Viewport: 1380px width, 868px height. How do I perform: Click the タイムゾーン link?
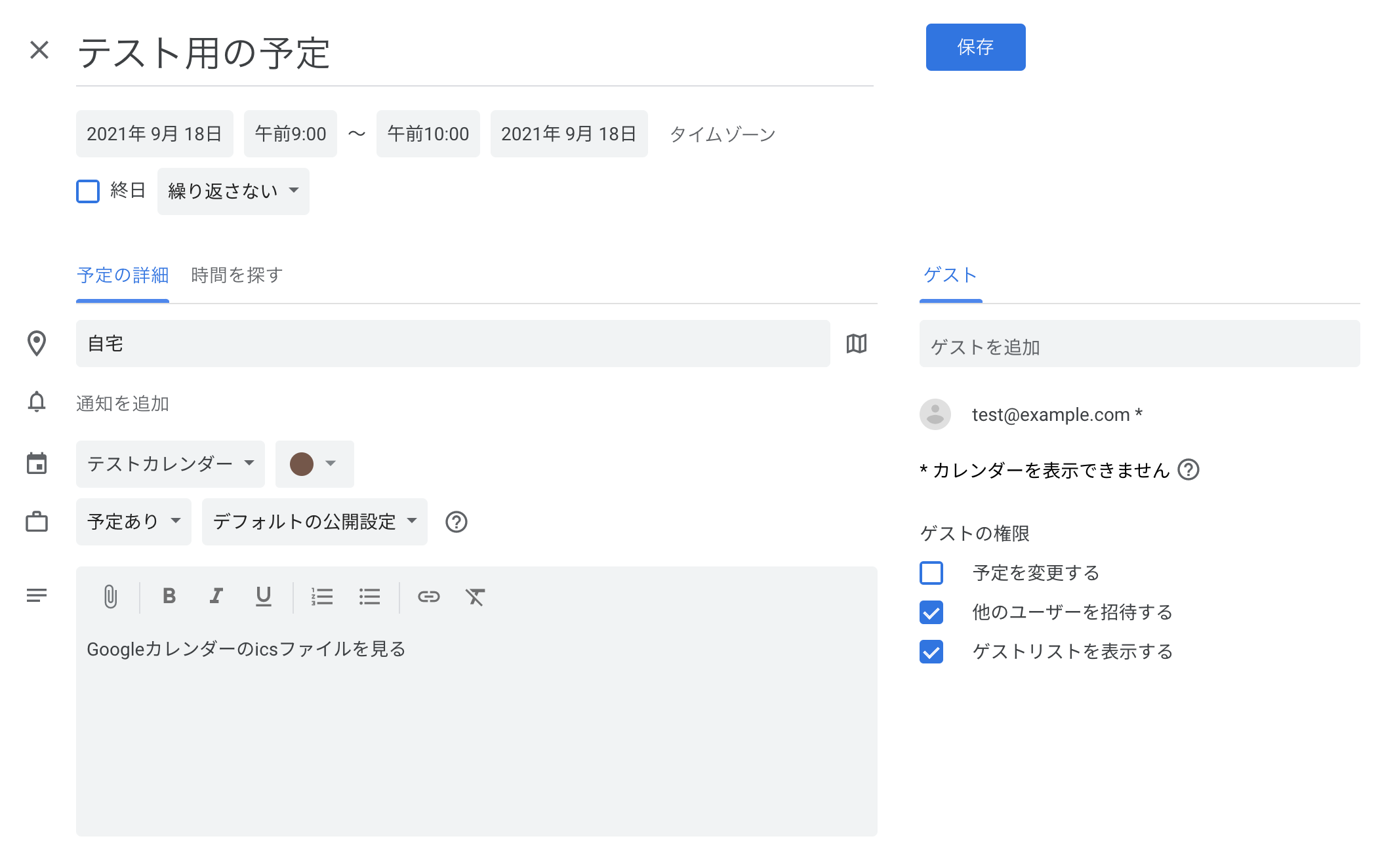722,134
